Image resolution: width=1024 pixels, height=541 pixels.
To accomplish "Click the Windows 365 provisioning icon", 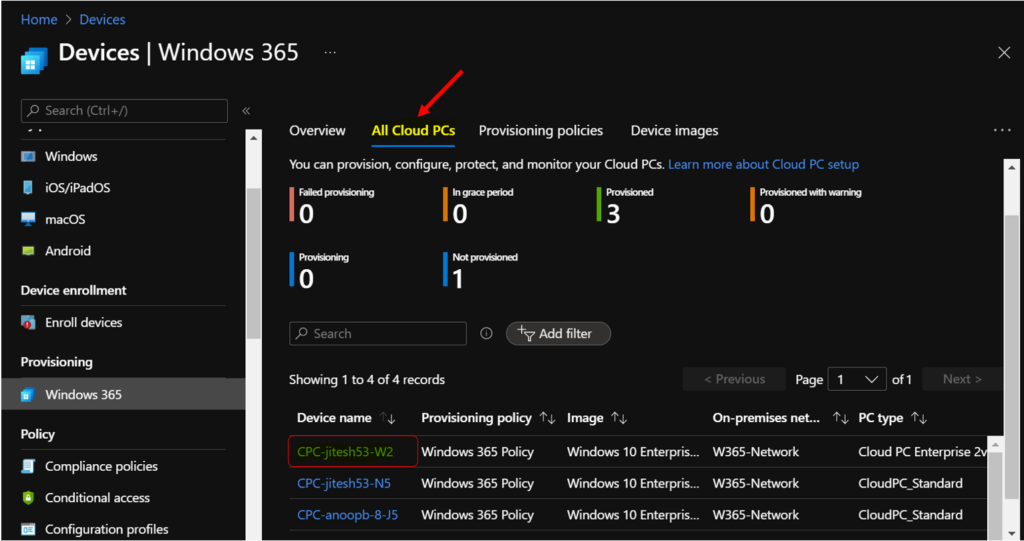I will (x=28, y=395).
